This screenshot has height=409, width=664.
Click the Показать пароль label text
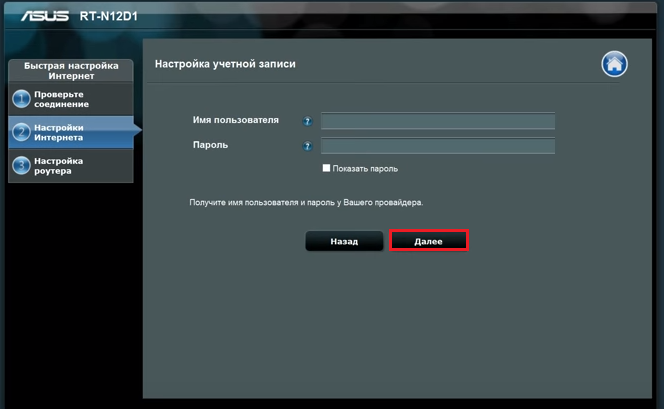365,169
